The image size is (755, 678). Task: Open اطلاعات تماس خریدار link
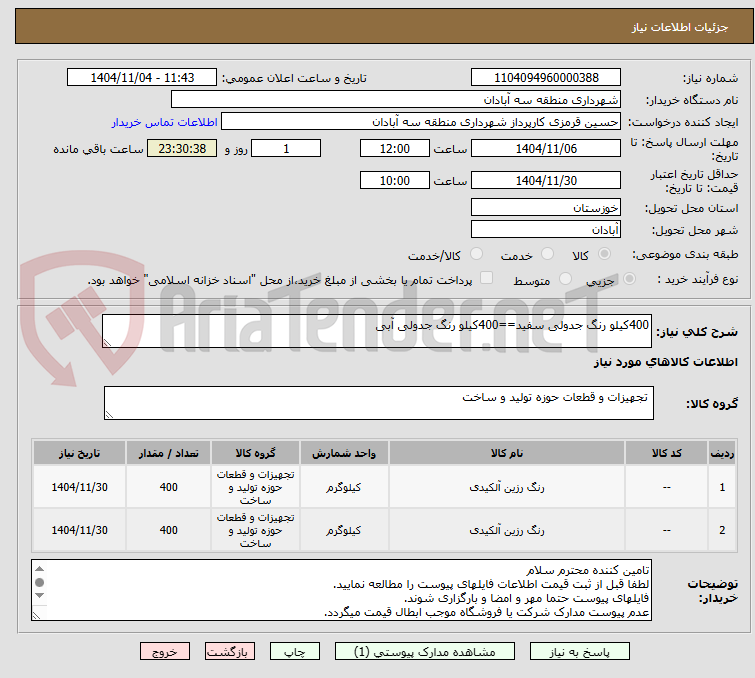pyautogui.click(x=165, y=122)
